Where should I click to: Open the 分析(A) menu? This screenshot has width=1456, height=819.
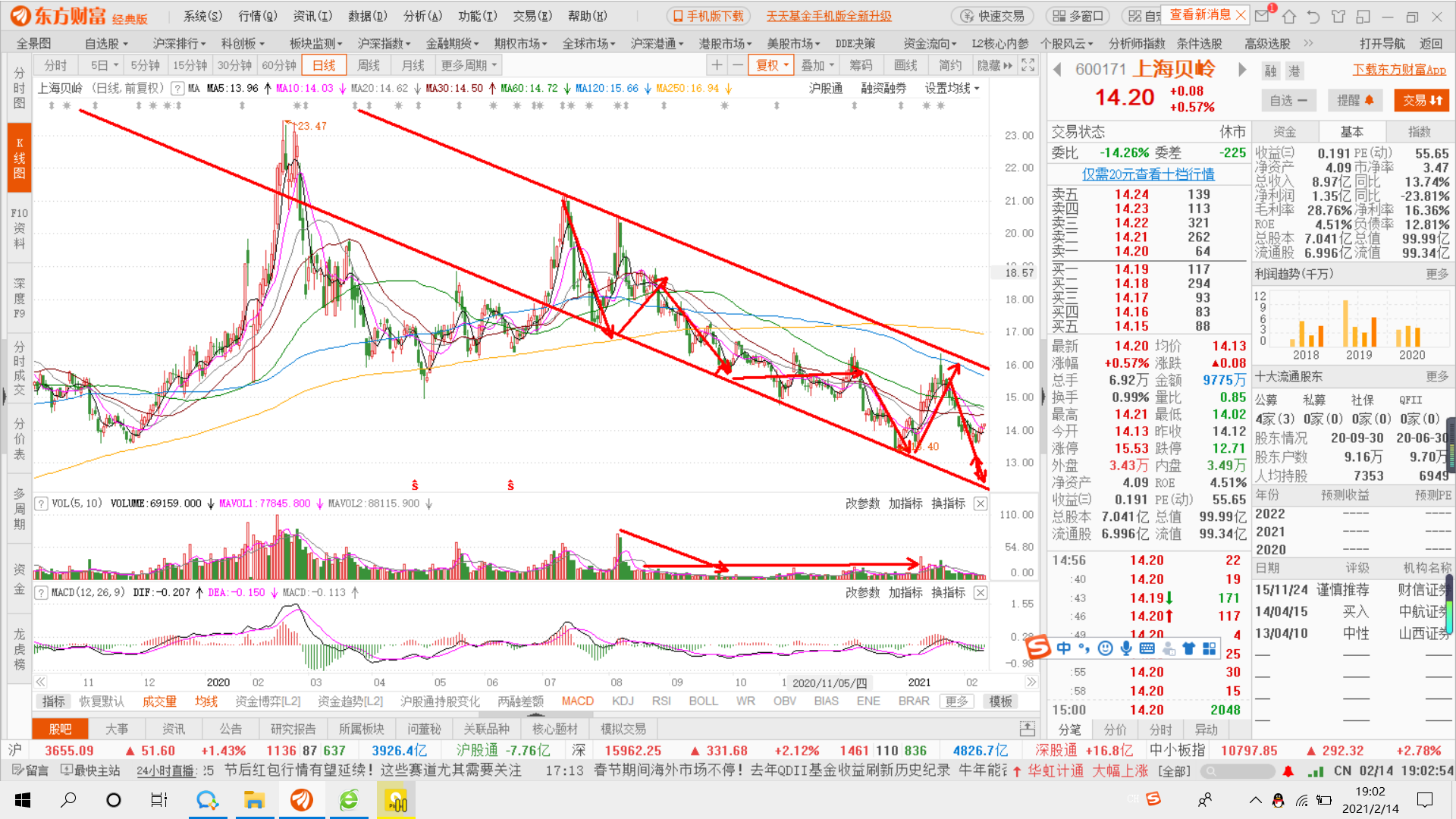coord(422,16)
